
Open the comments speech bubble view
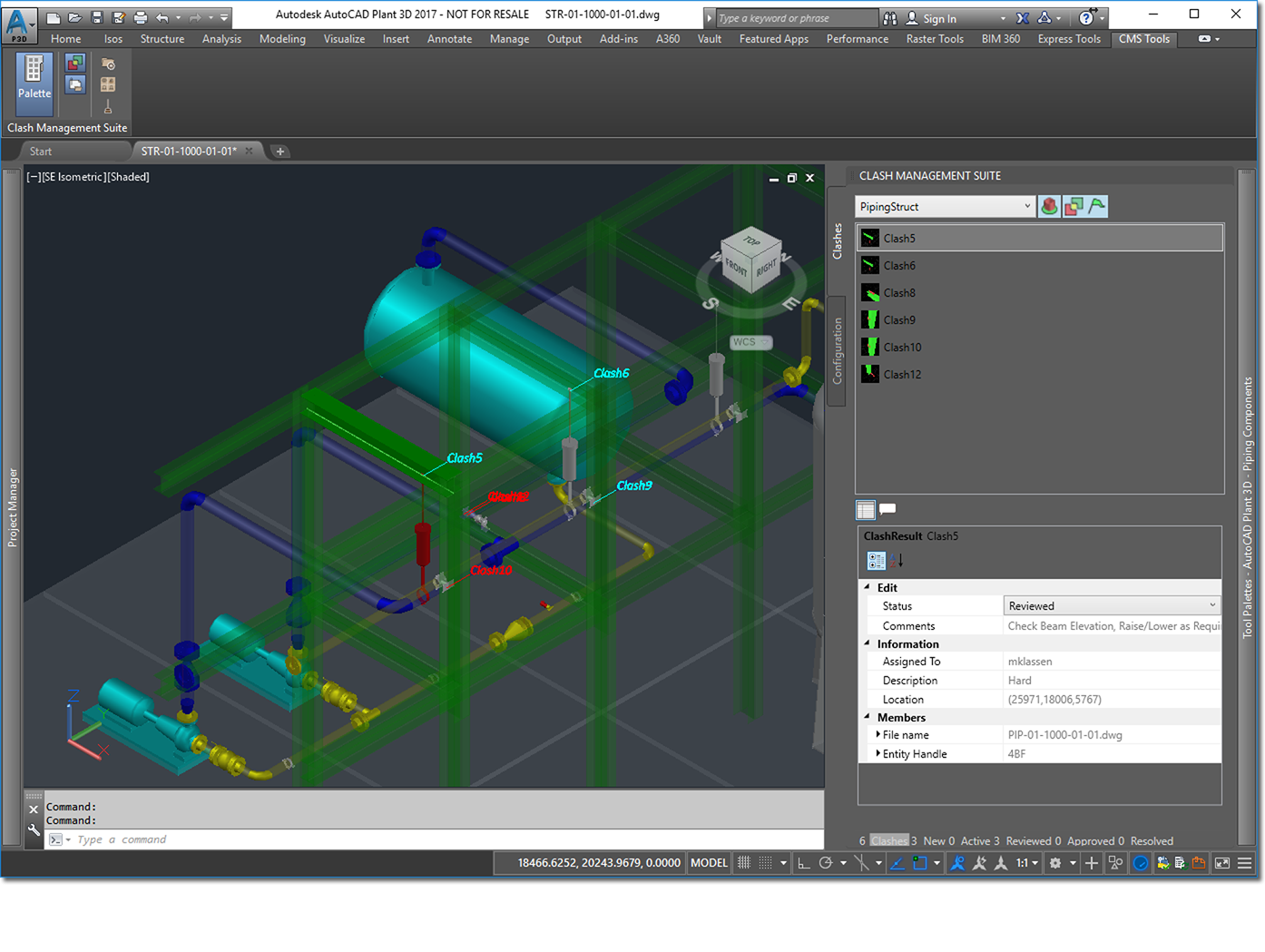887,509
